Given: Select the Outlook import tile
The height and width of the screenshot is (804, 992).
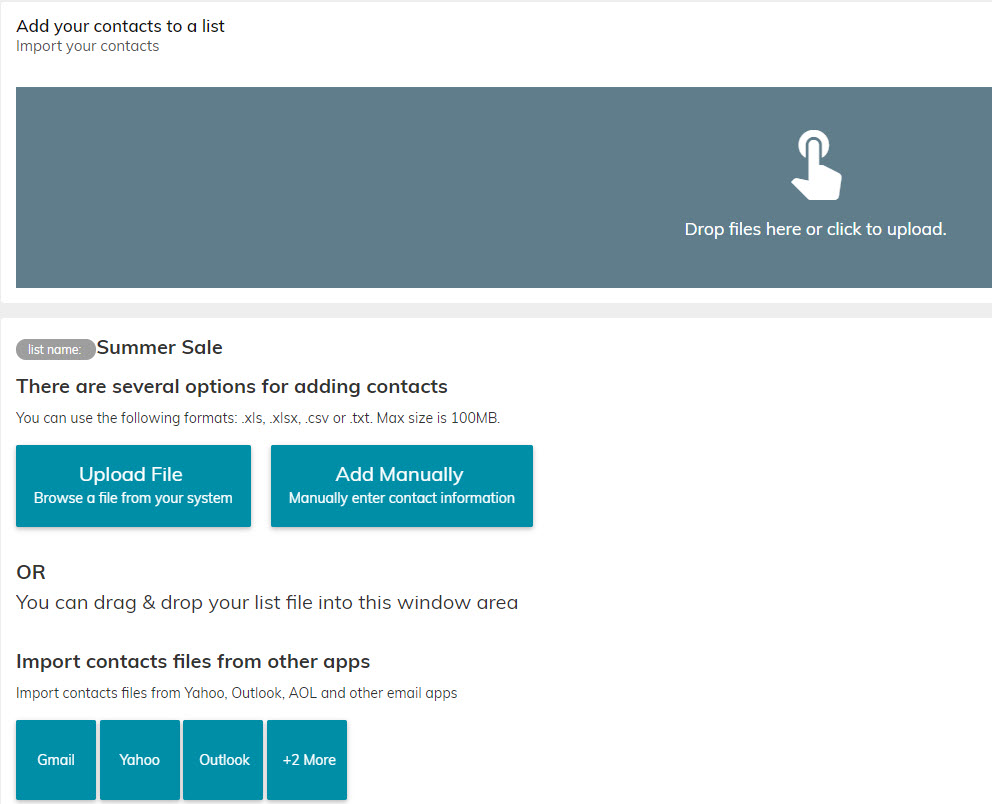Looking at the screenshot, I should click(x=224, y=759).
